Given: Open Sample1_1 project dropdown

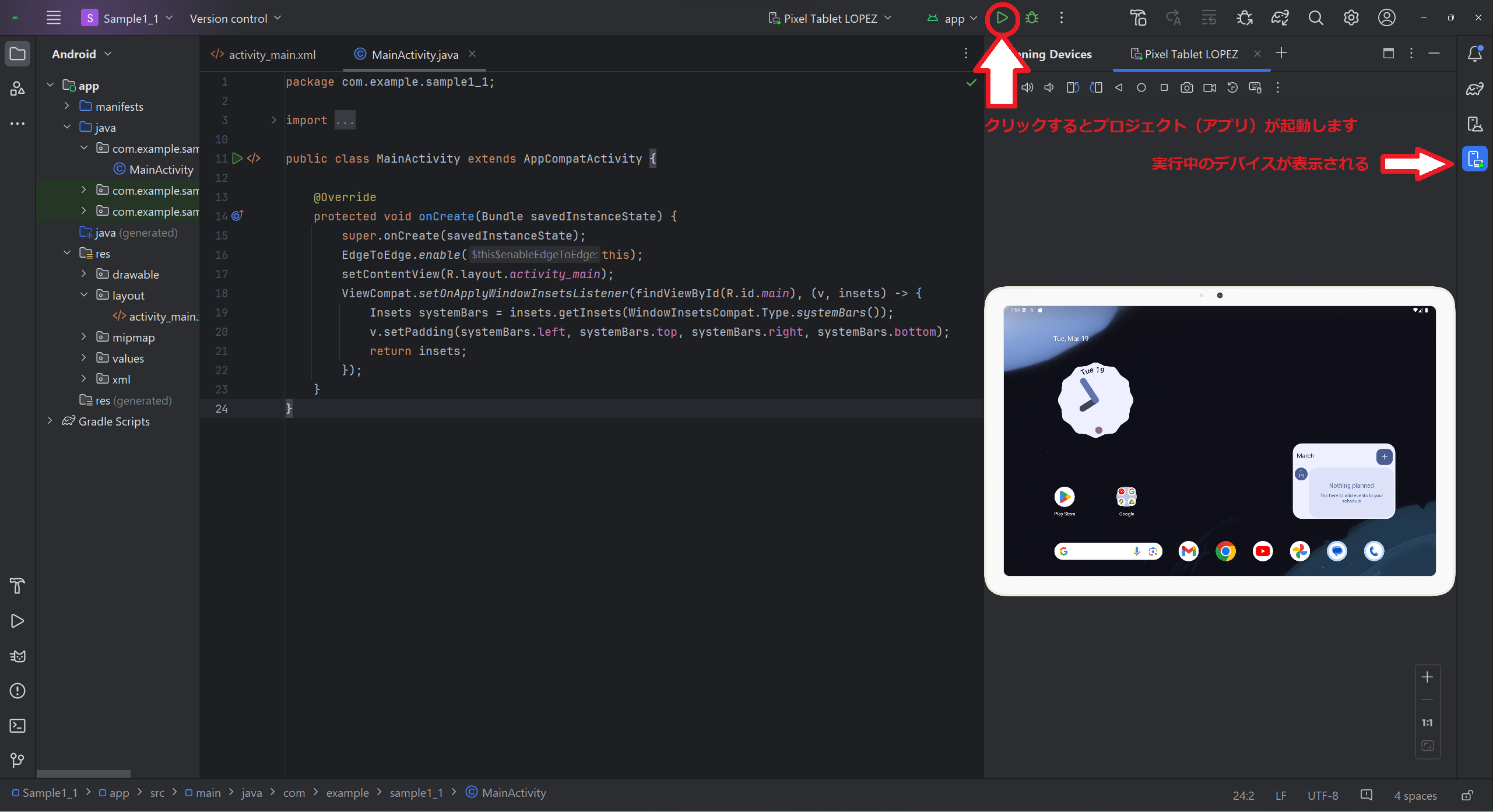Looking at the screenshot, I should click(127, 18).
